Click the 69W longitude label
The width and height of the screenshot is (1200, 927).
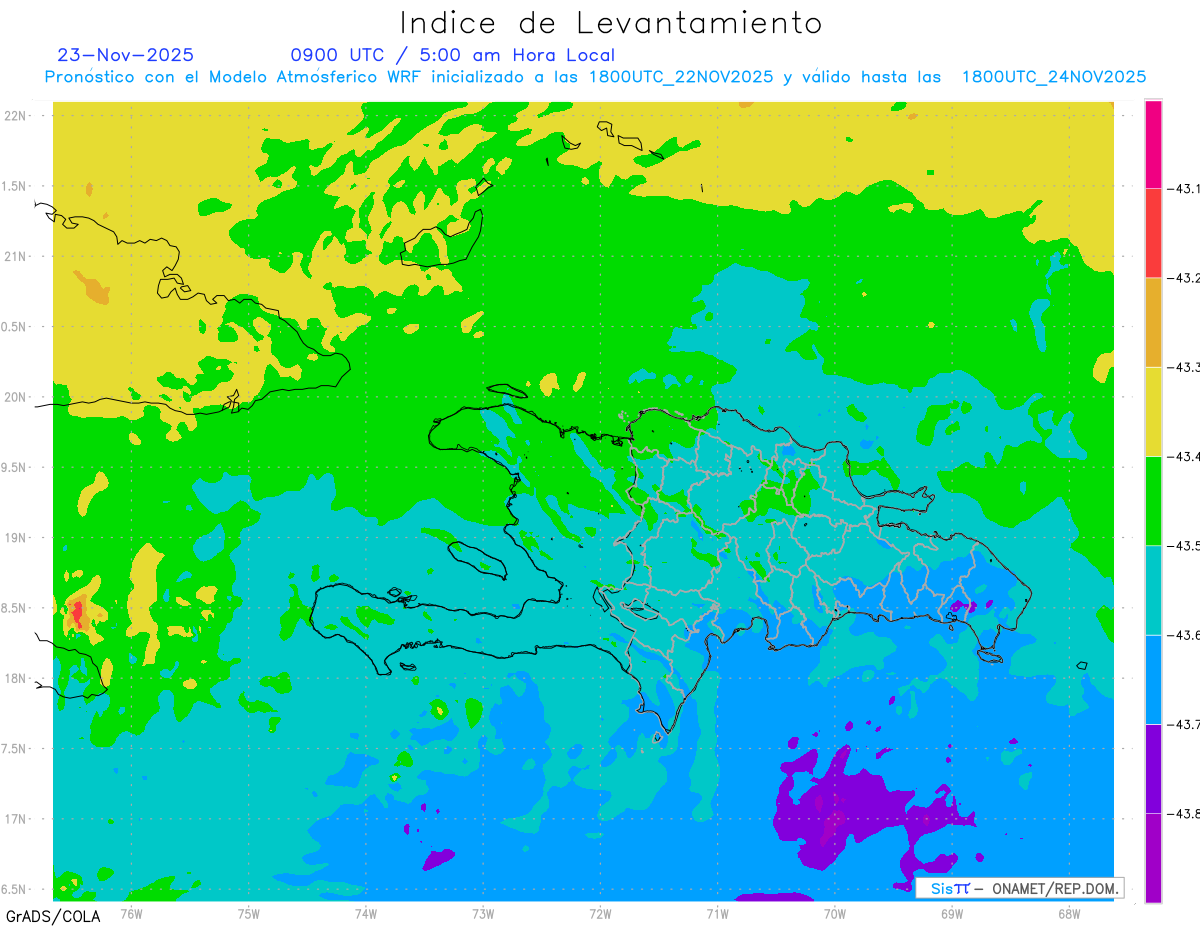tap(952, 913)
